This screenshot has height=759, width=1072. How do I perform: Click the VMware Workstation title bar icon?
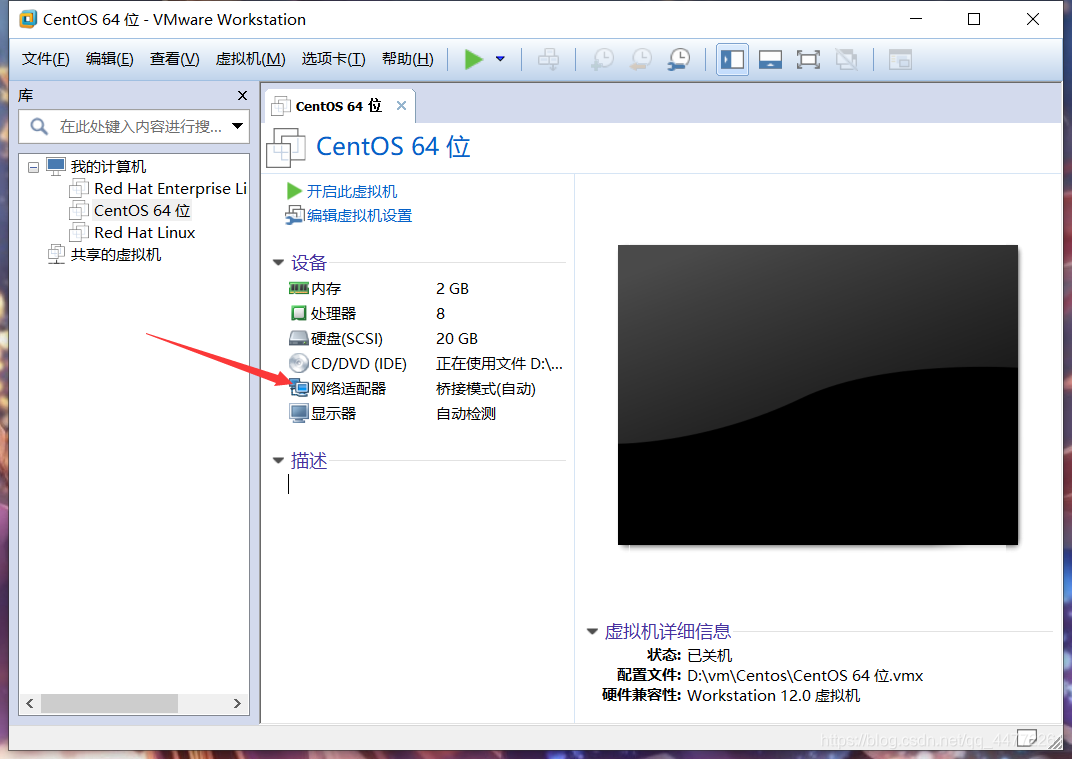28,19
